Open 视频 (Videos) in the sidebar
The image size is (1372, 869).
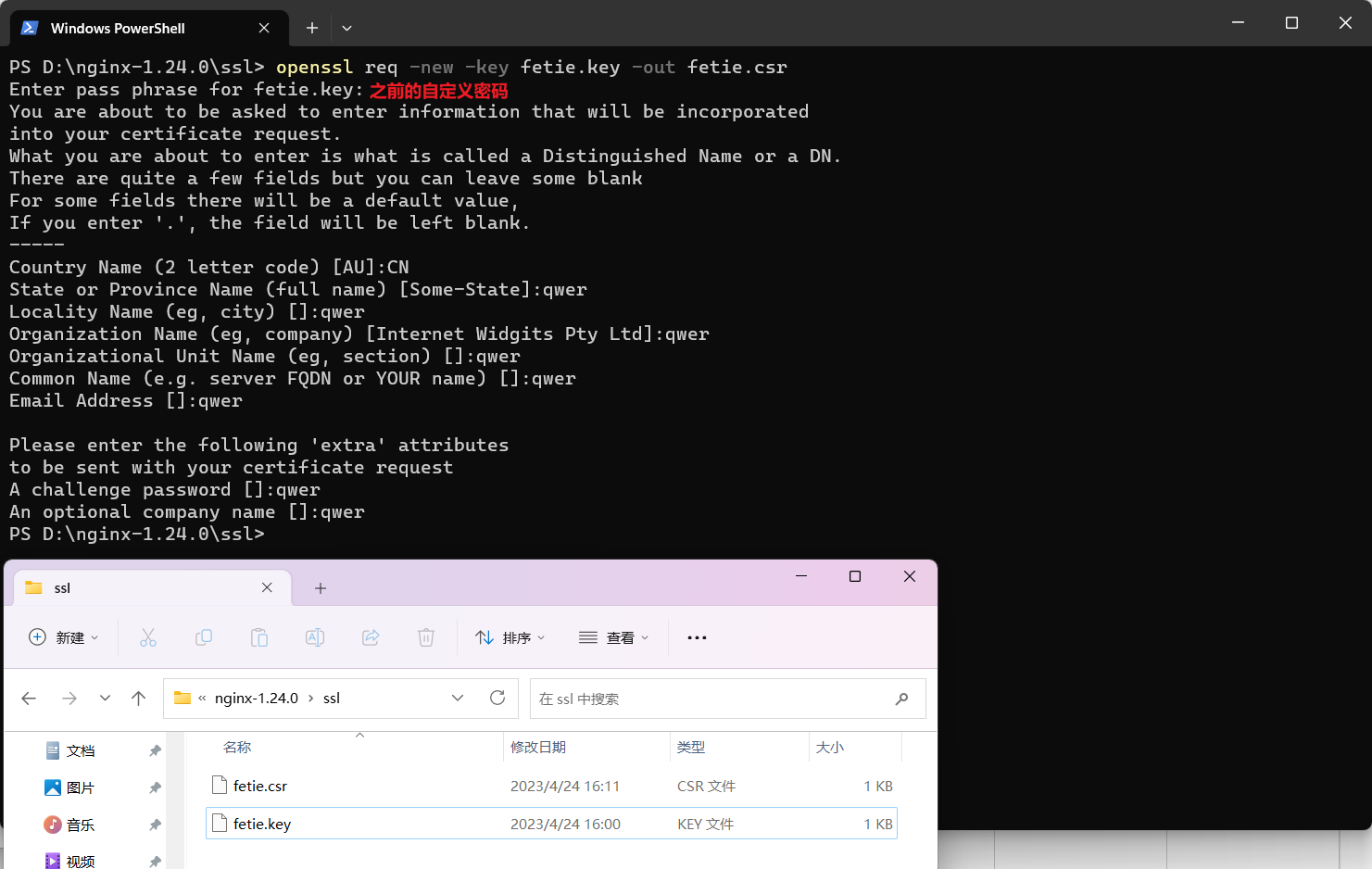click(x=80, y=861)
